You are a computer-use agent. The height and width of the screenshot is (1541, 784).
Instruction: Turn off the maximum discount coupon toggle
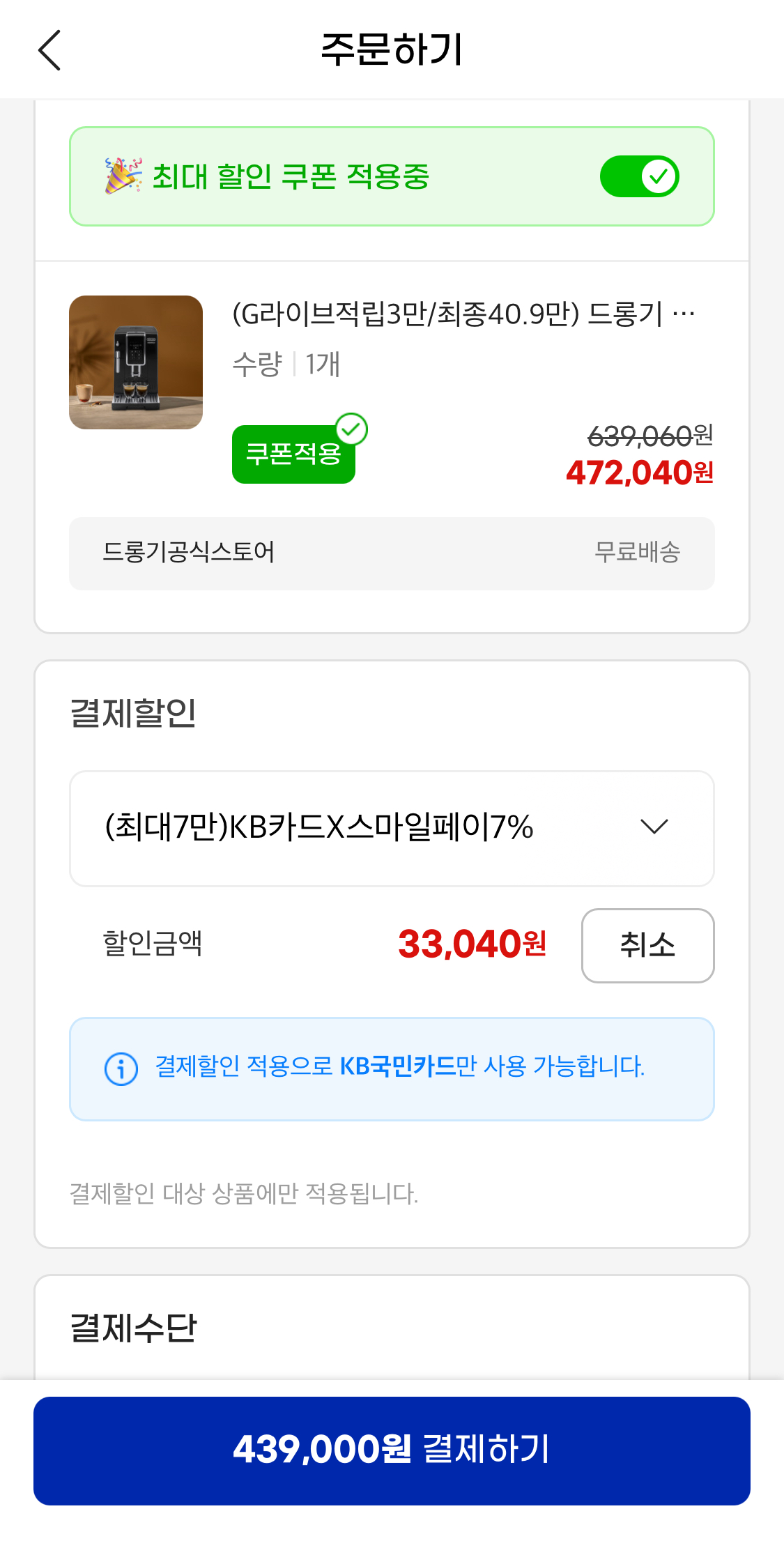pos(639,176)
